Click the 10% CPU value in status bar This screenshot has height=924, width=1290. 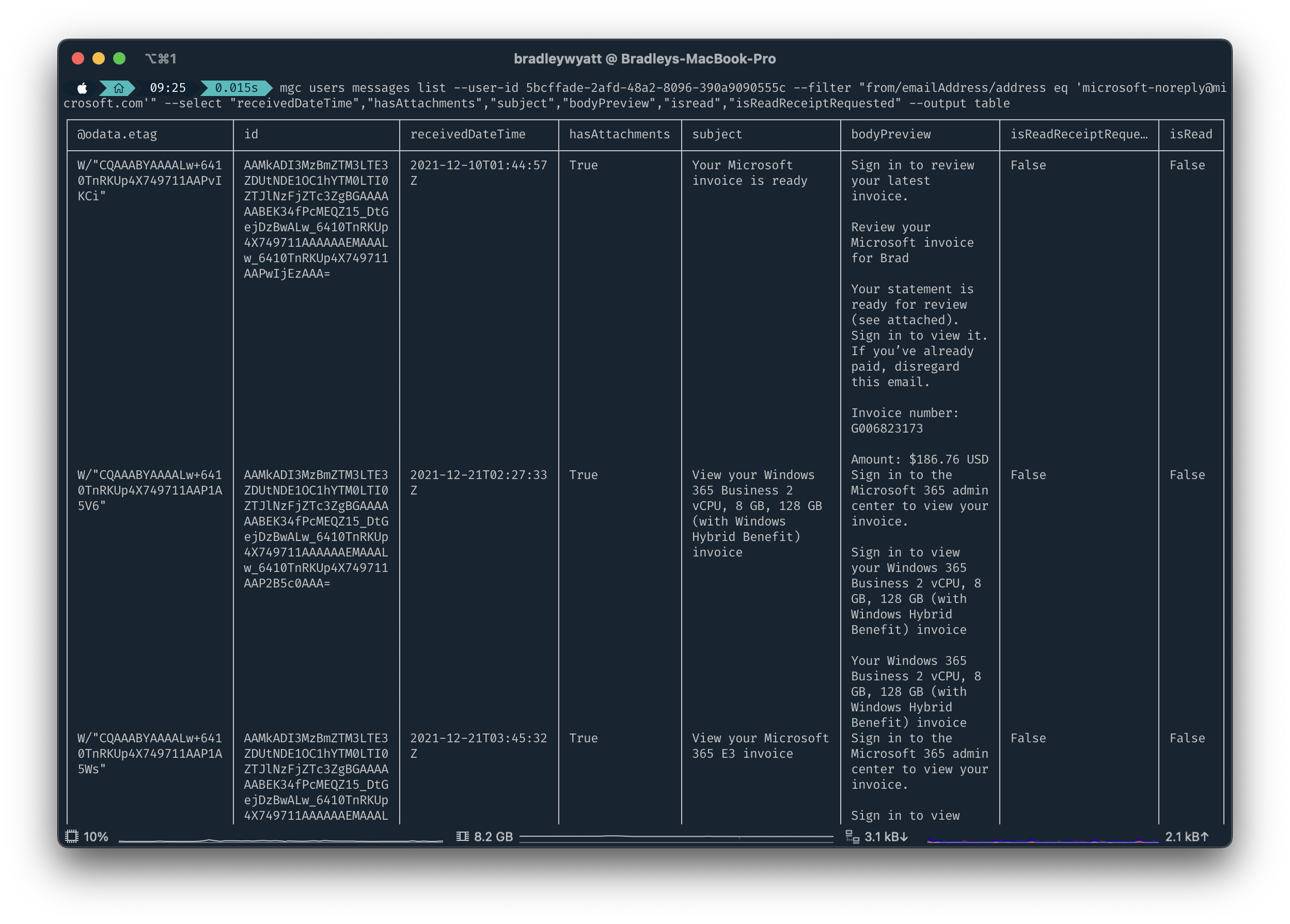click(96, 837)
